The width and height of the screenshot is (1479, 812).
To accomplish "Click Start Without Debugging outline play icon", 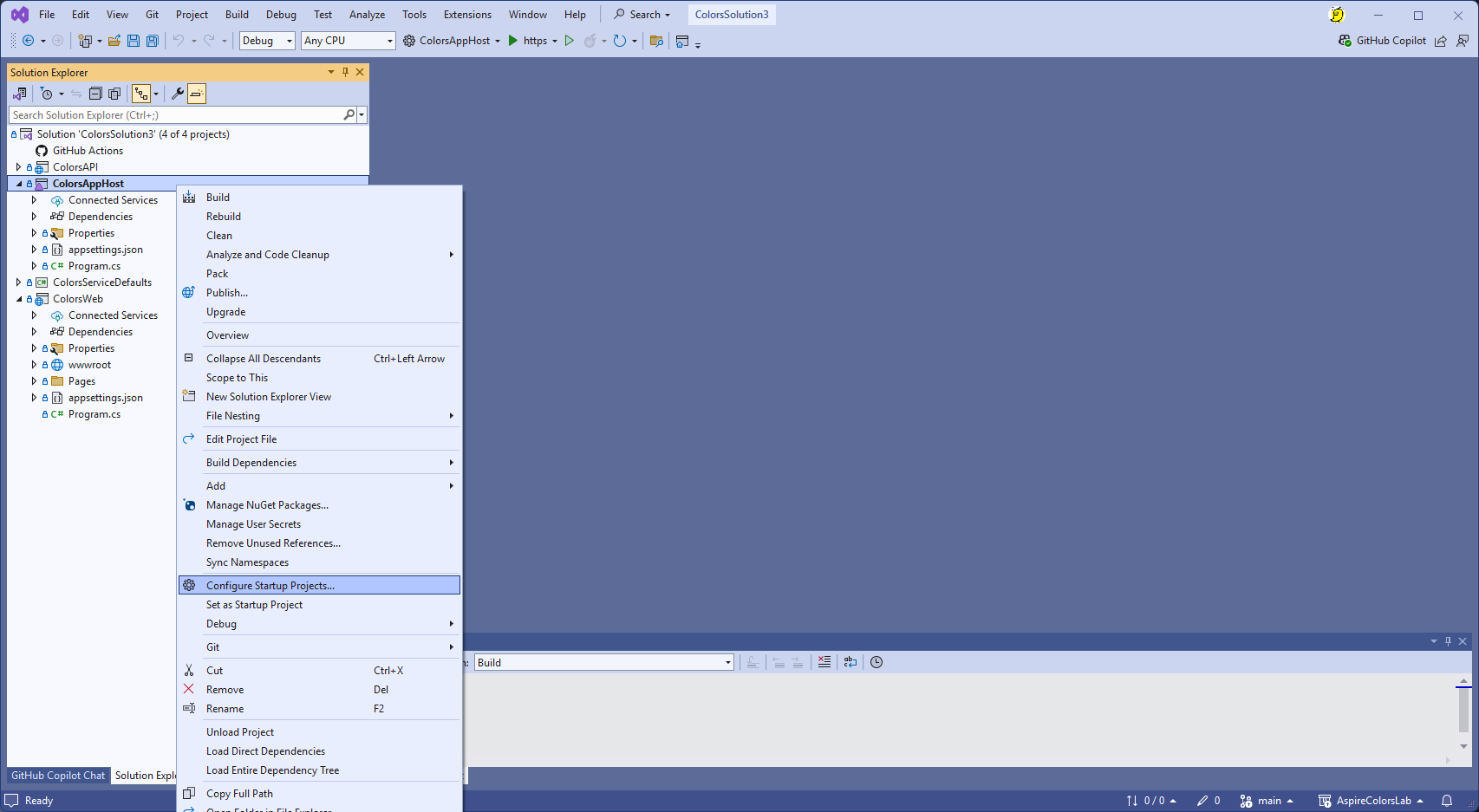I will [569, 41].
